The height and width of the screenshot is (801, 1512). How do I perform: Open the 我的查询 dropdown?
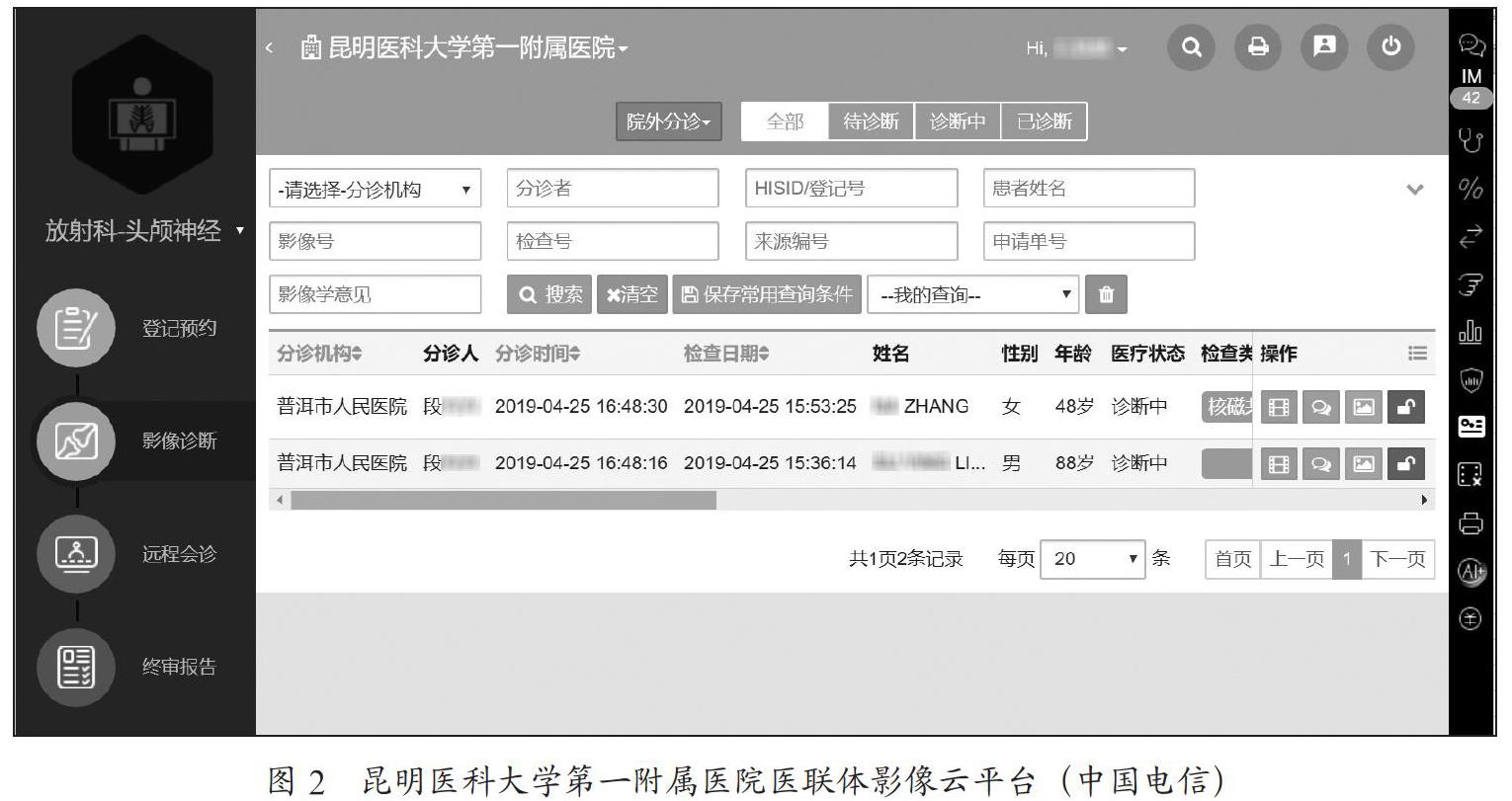point(973,294)
